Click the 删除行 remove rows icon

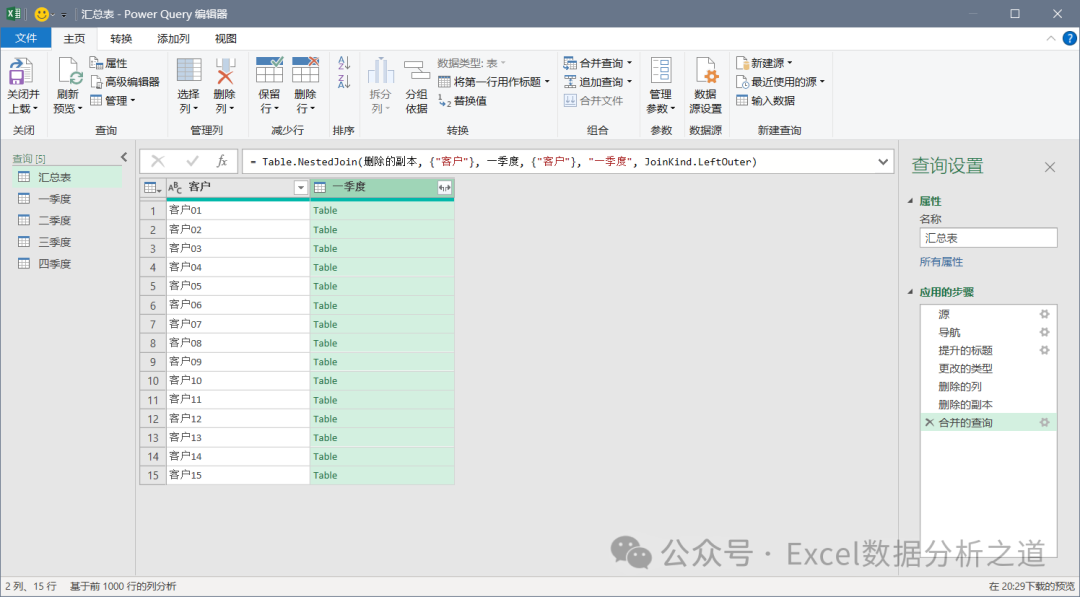point(305,71)
